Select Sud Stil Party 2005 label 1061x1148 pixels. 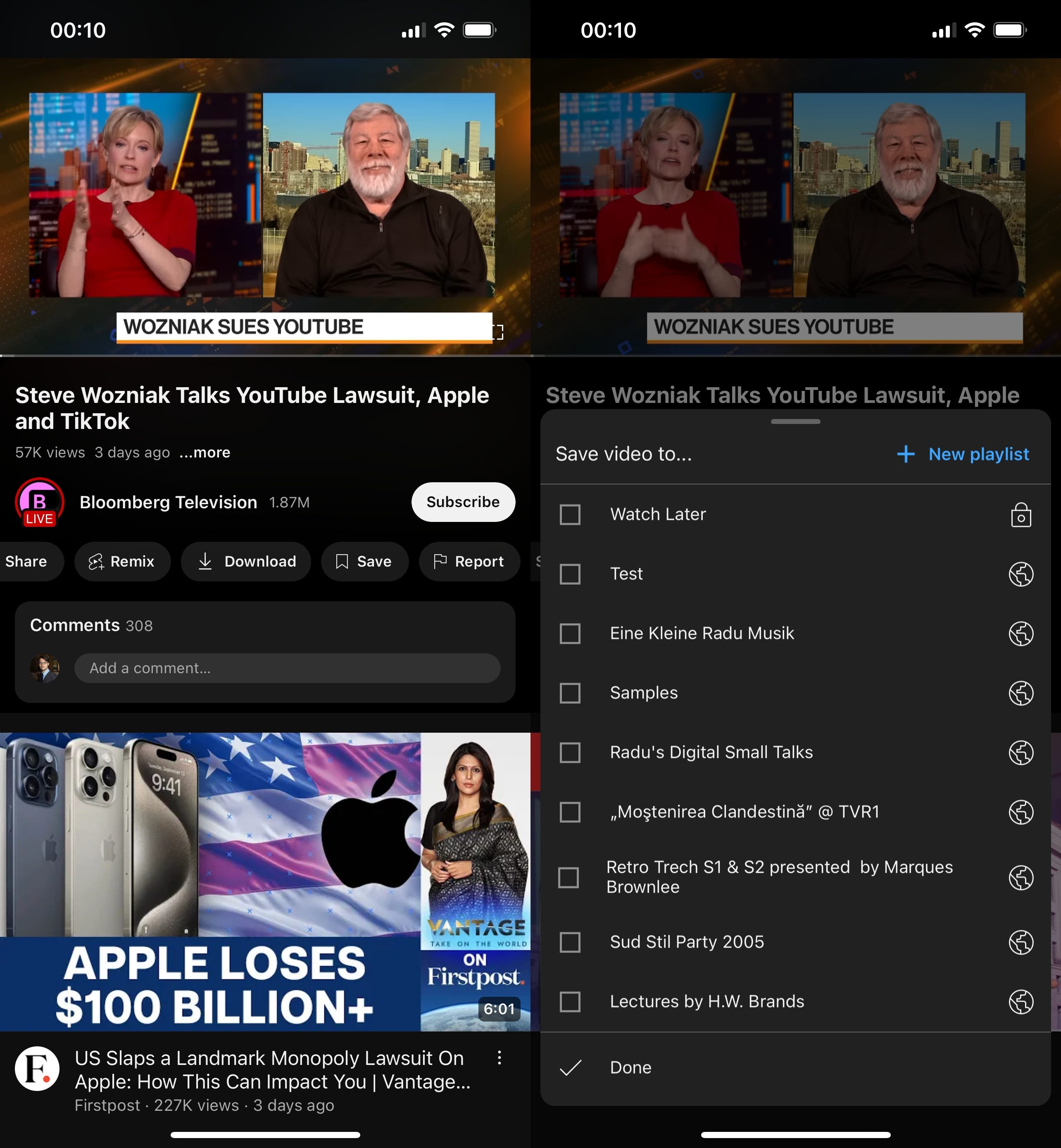(687, 942)
